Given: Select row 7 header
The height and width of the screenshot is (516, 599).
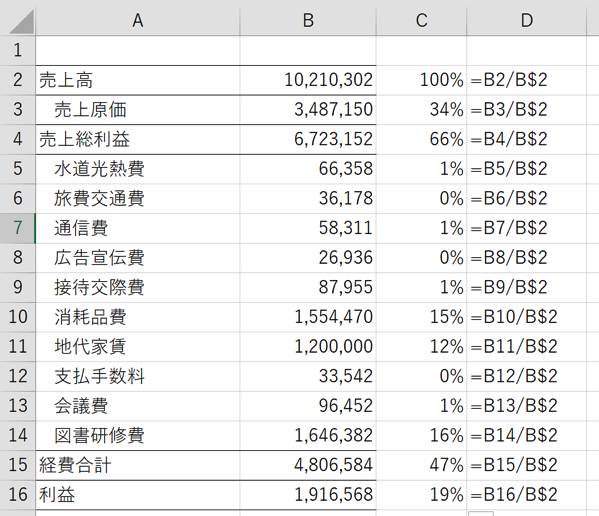Looking at the screenshot, I should point(18,228).
